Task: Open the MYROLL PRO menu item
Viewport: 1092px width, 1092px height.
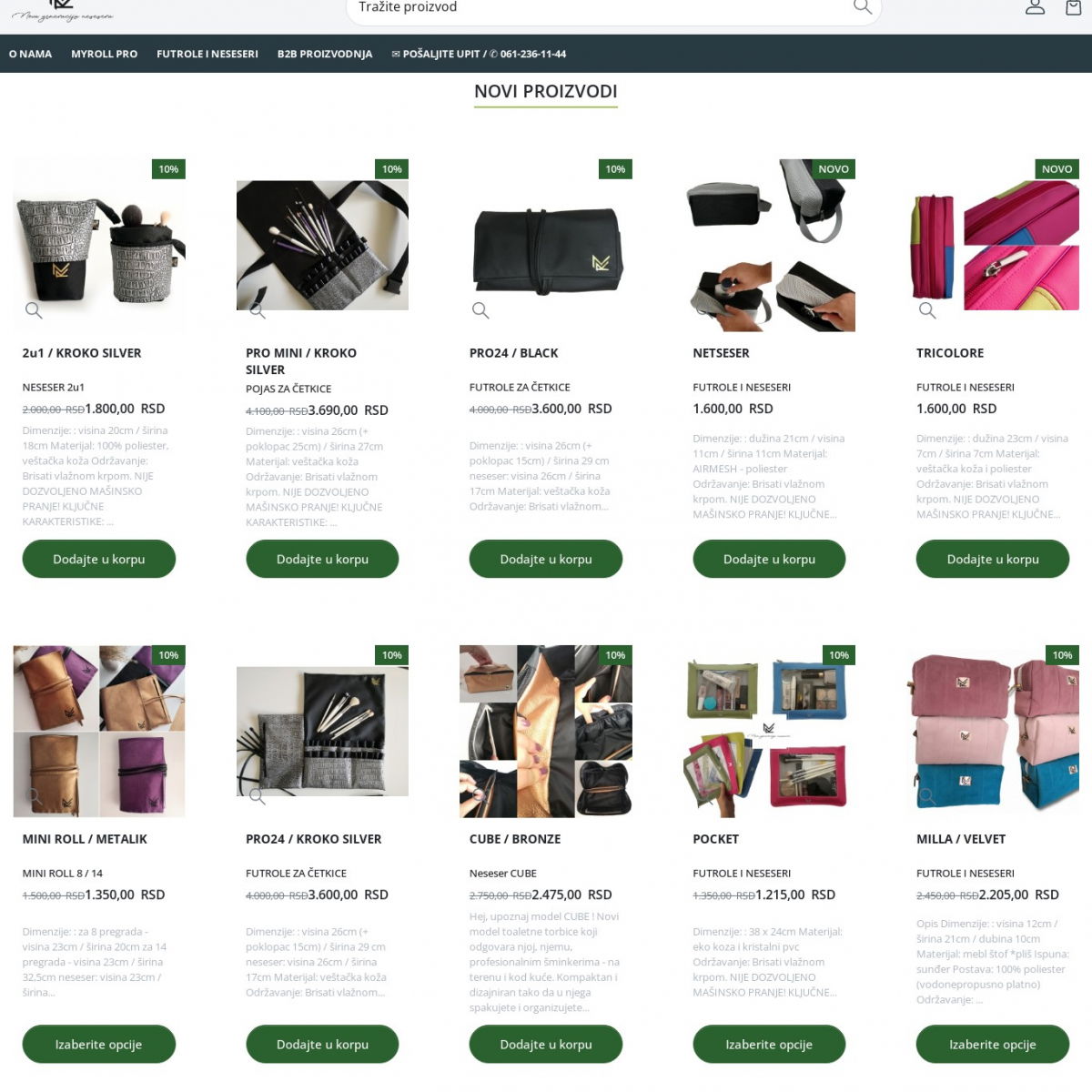Action: pyautogui.click(x=105, y=54)
